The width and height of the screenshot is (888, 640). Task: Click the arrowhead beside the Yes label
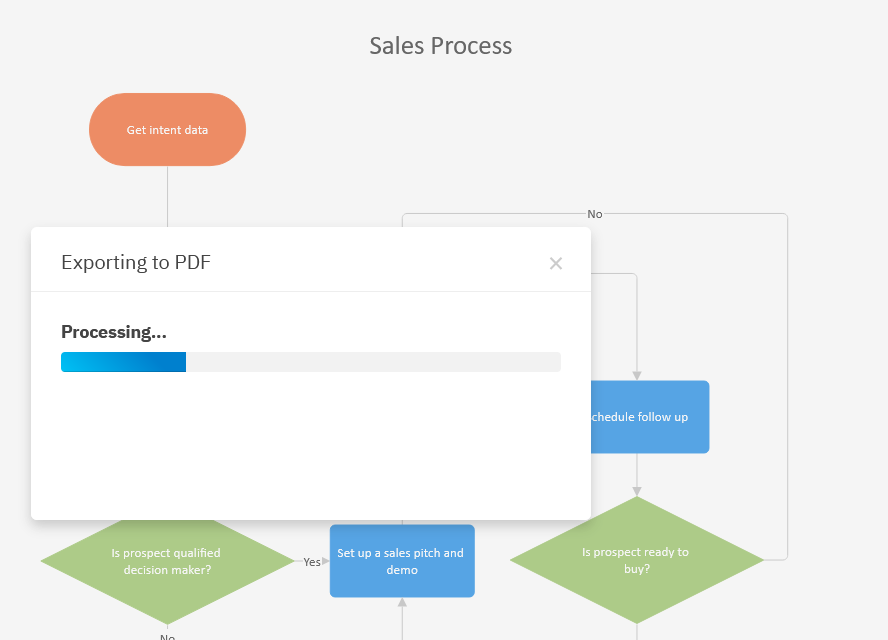(x=326, y=561)
